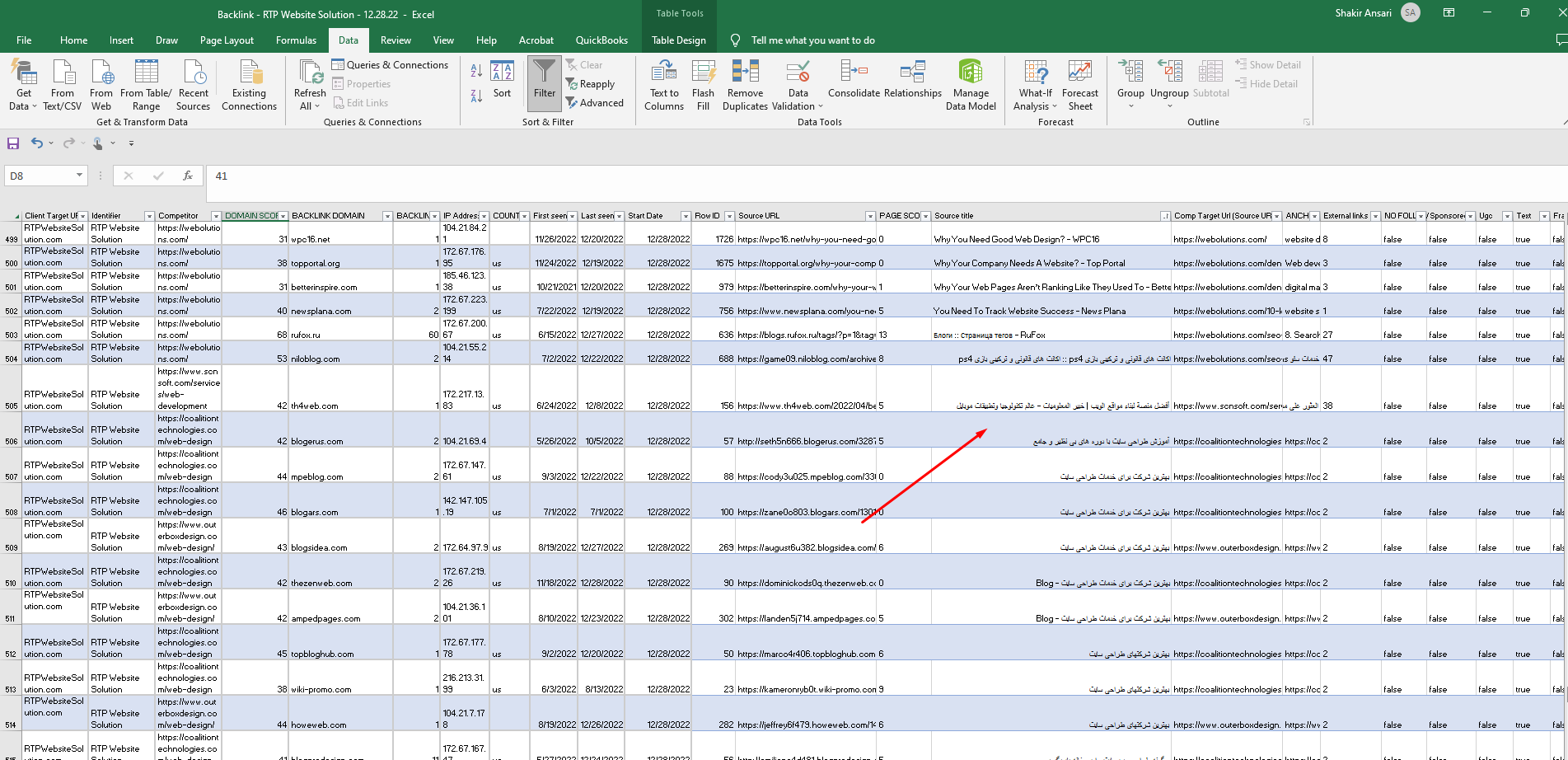Select cell containing wpc16.net
The image size is (1568, 760).
[341, 233]
